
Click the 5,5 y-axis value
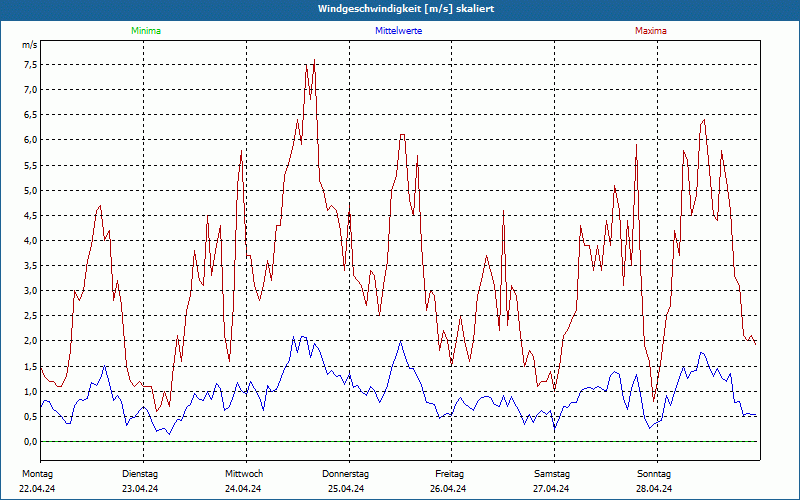pos(30,165)
